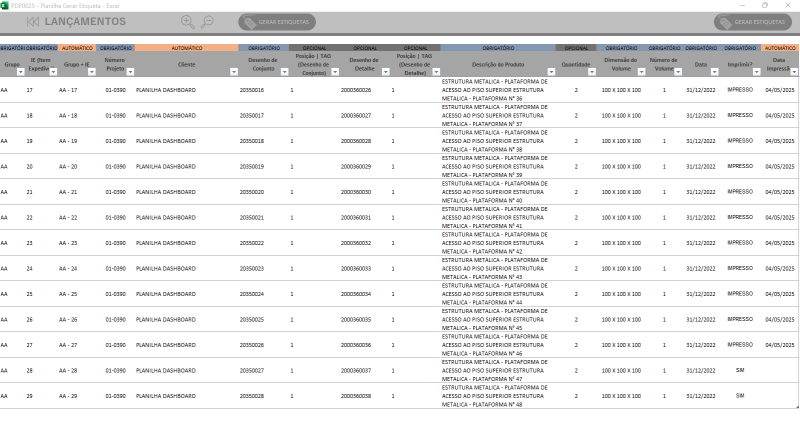Image resolution: width=800 pixels, height=424 pixels.
Task: Open the Descrição do Produto filter dropdown
Action: [551, 70]
